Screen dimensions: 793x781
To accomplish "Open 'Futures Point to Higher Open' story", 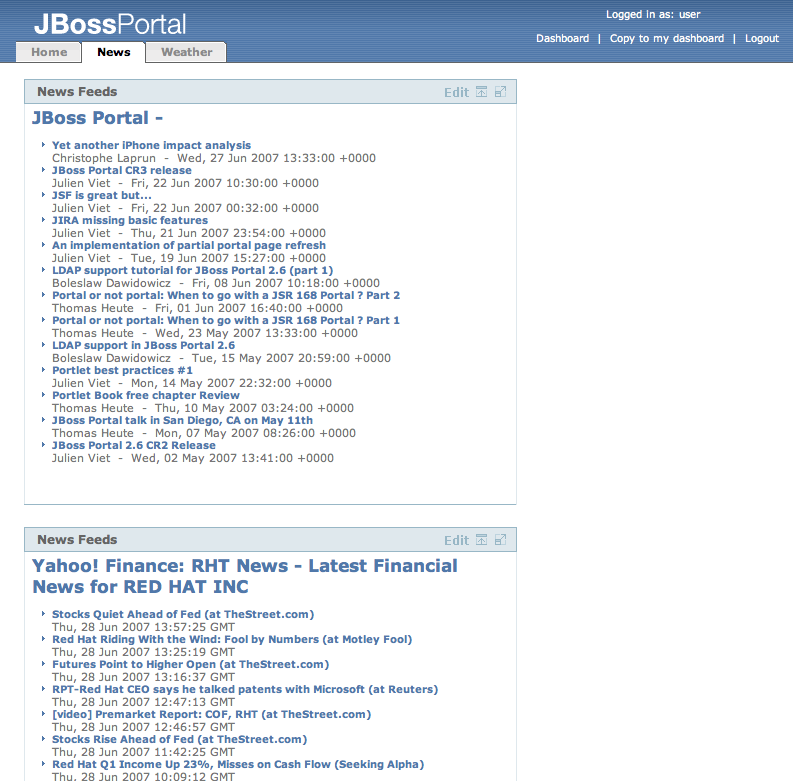I will [190, 664].
